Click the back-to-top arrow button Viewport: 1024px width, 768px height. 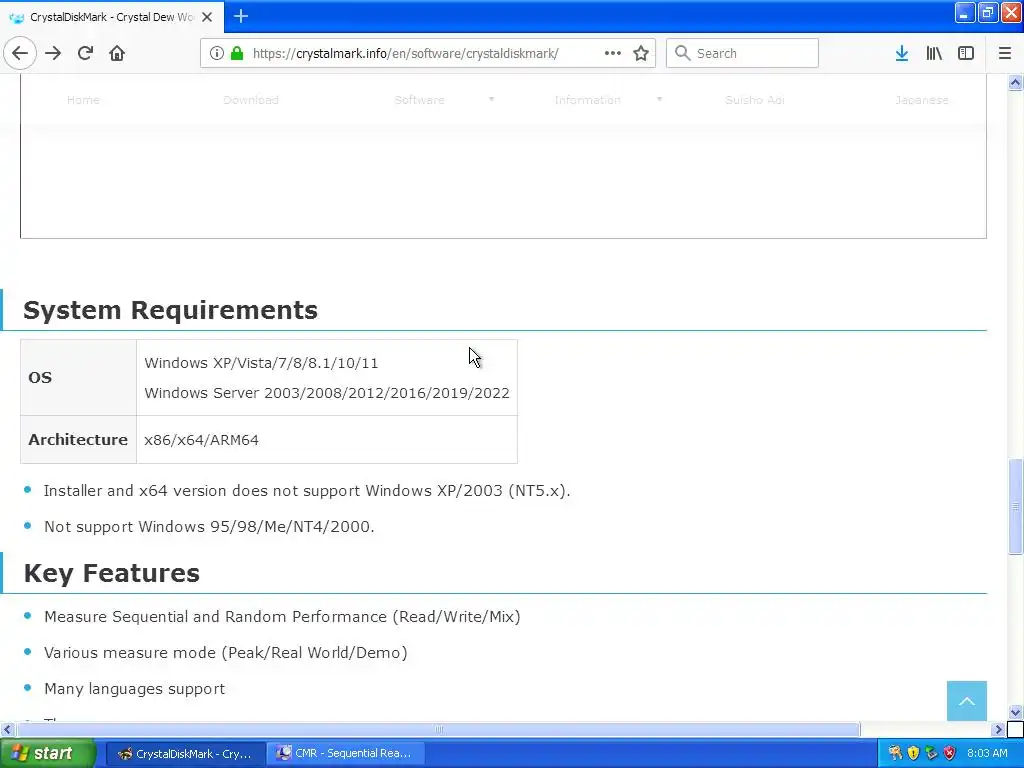pyautogui.click(x=967, y=701)
